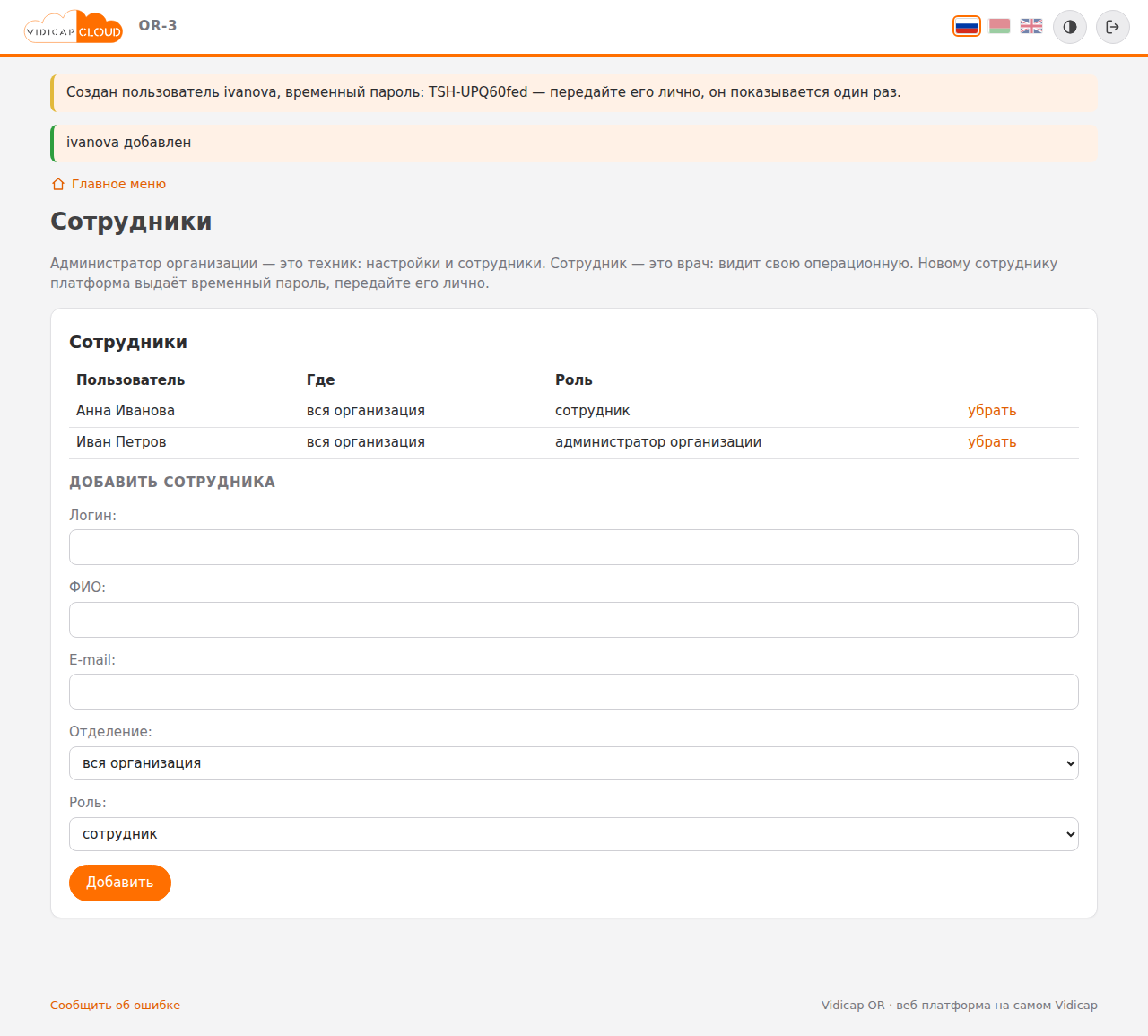Image resolution: width=1148 pixels, height=1036 pixels.
Task: Remove Анна Иванова via убрать
Action: pos(992,411)
